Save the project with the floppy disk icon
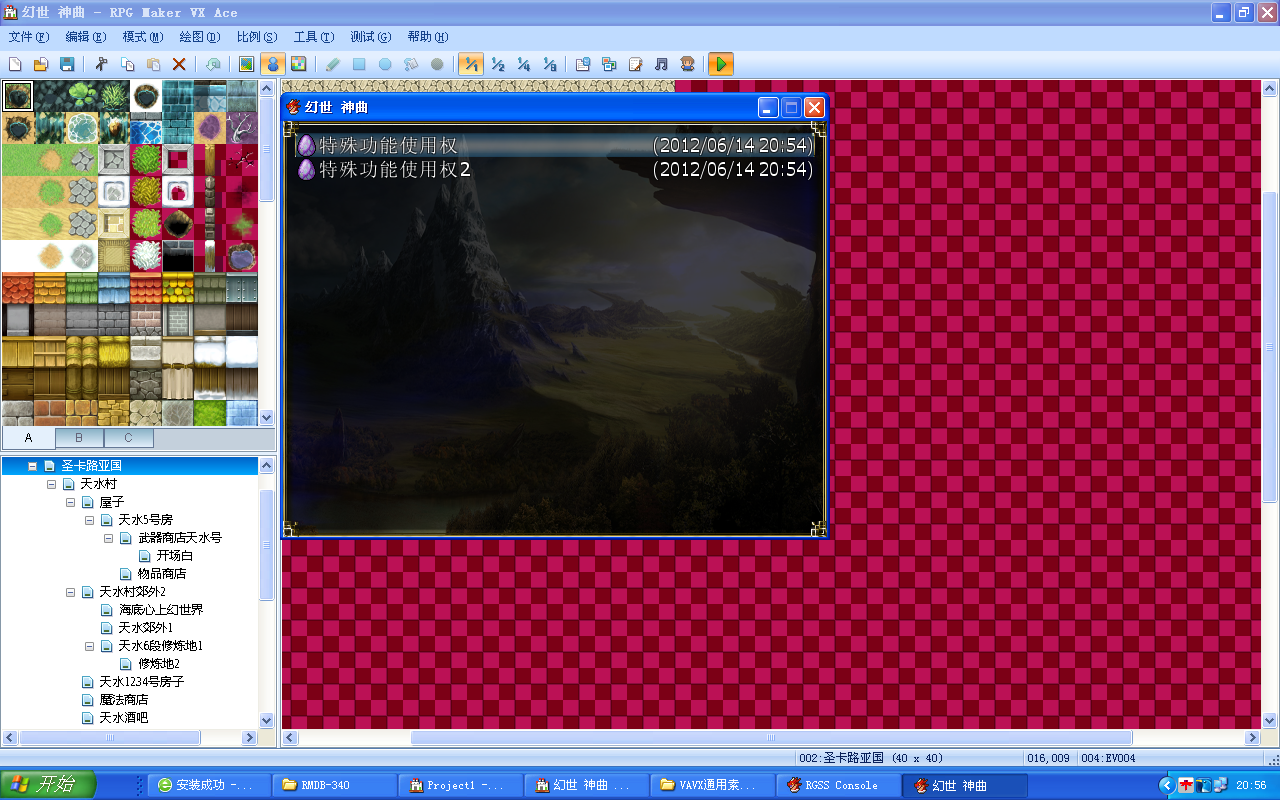The image size is (1280, 800). click(x=67, y=64)
